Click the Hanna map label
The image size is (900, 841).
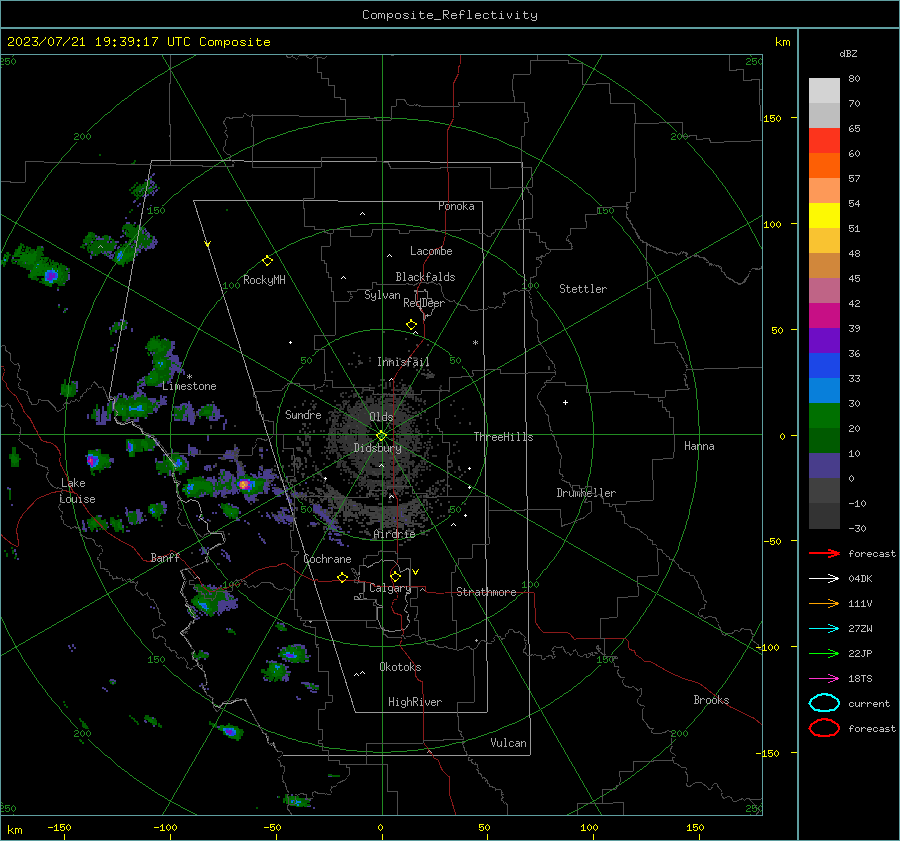(x=699, y=446)
